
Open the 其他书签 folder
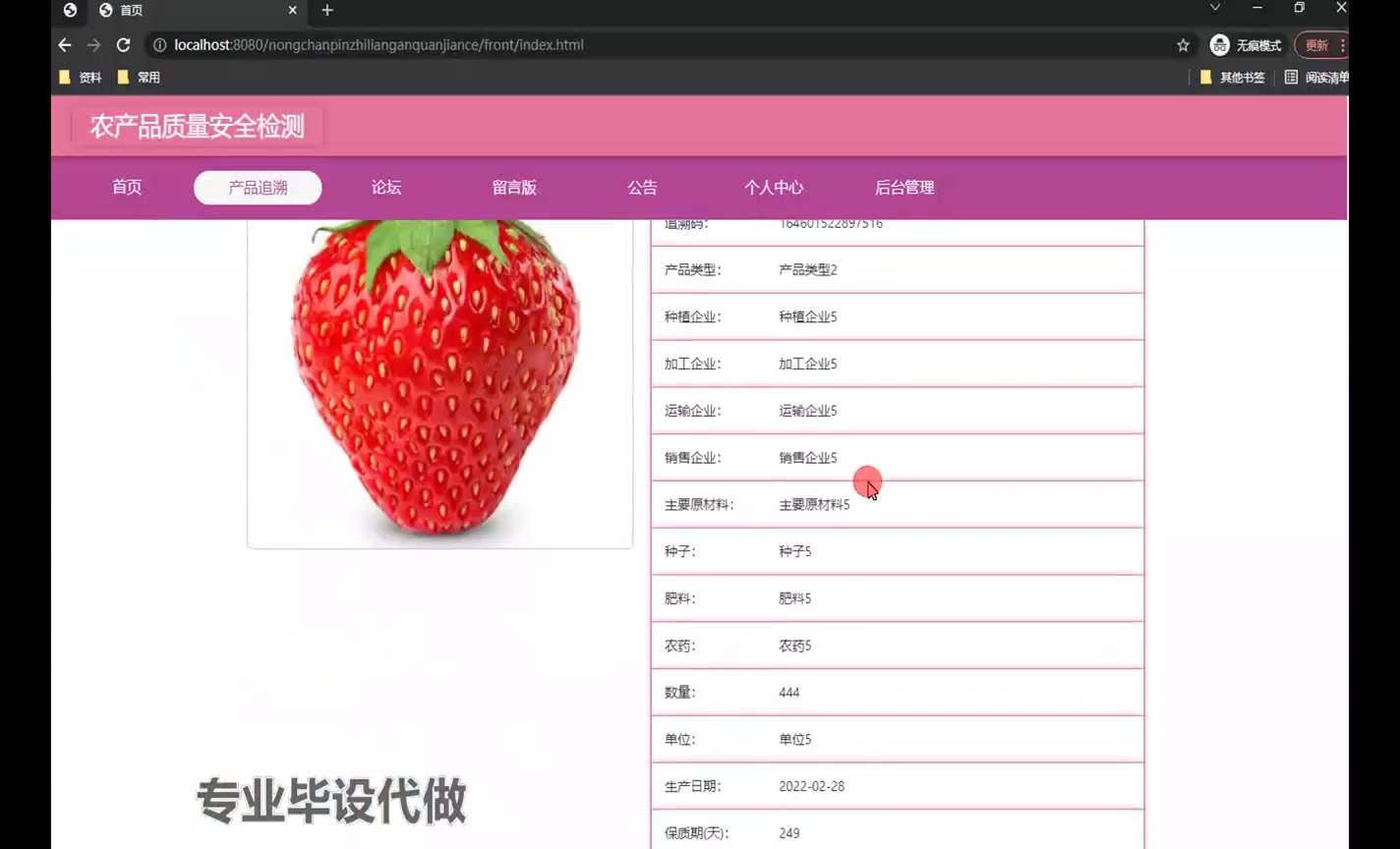tap(1233, 78)
